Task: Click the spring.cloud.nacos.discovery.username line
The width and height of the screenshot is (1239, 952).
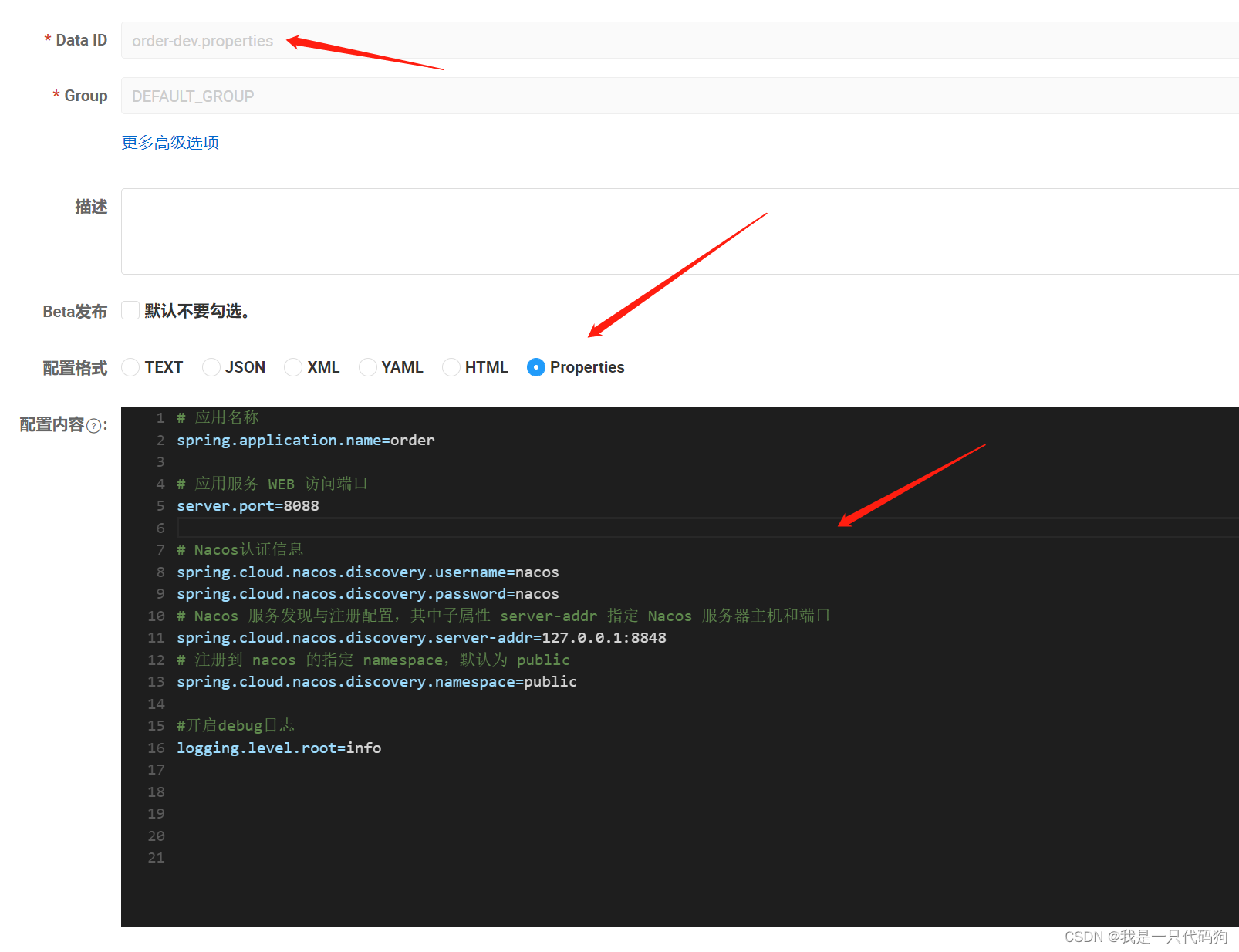Action: (x=368, y=572)
